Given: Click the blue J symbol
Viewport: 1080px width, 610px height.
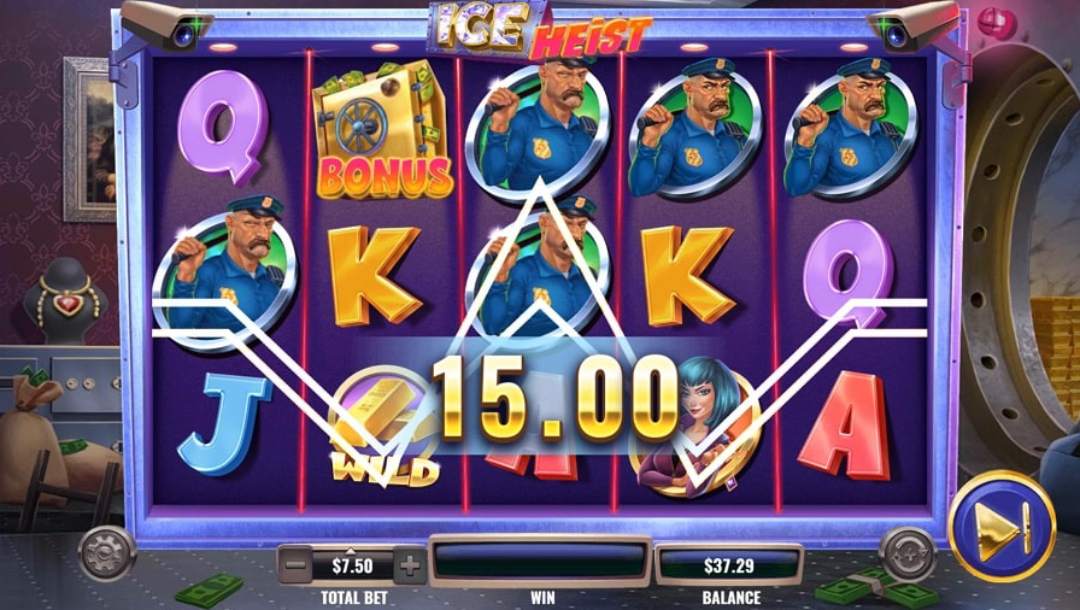Looking at the screenshot, I should (x=223, y=422).
